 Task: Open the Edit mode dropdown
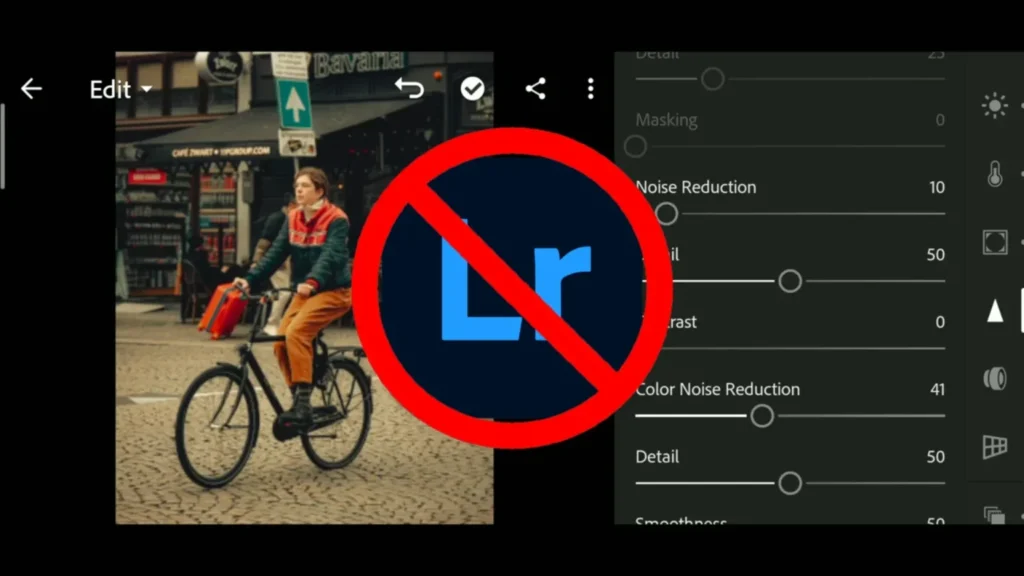[146, 90]
